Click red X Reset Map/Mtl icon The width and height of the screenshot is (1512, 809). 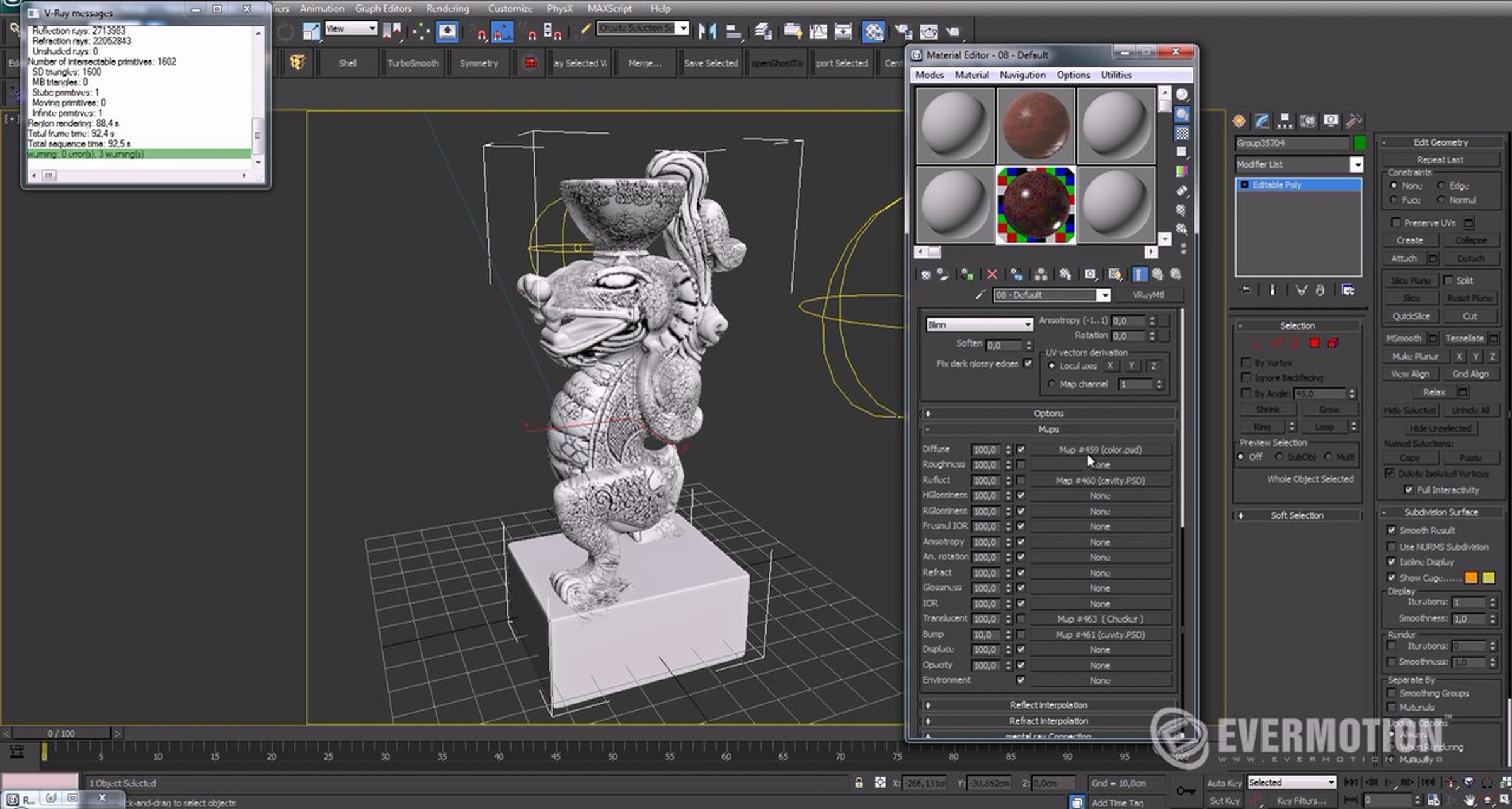pos(992,275)
